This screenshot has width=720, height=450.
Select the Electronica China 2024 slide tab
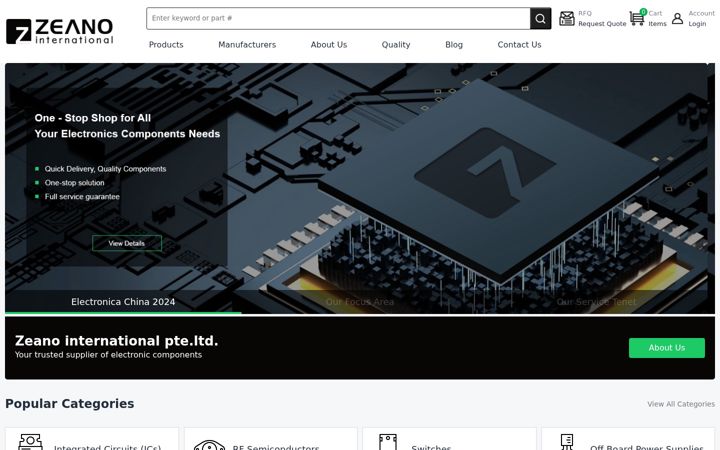click(x=123, y=302)
